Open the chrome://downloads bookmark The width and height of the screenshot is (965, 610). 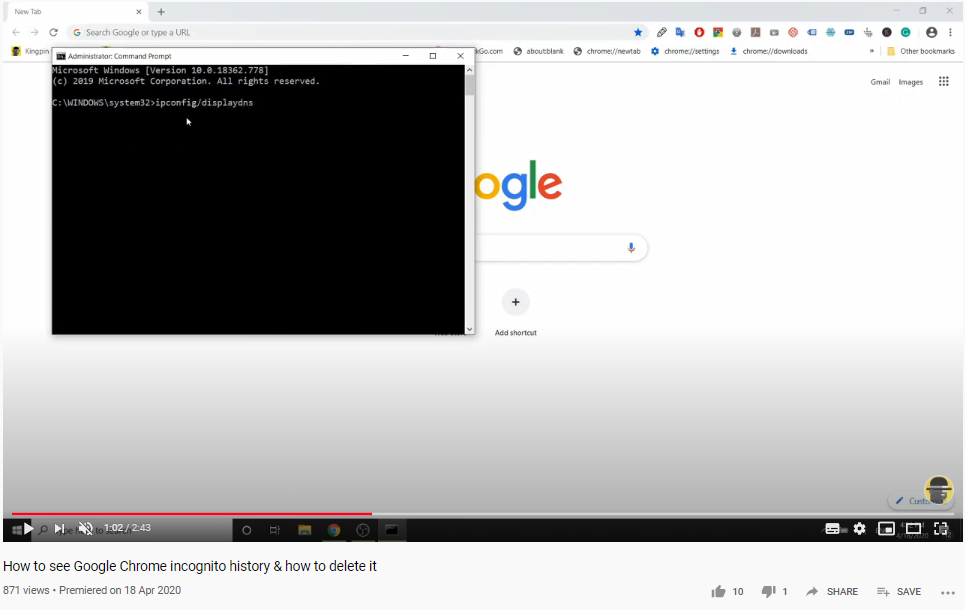coord(769,51)
